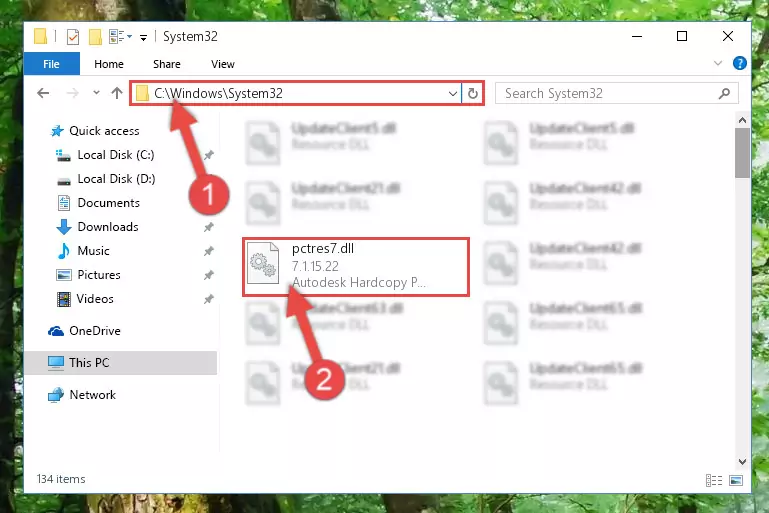Click the Search System32 box
The image size is (769, 513).
point(616,93)
